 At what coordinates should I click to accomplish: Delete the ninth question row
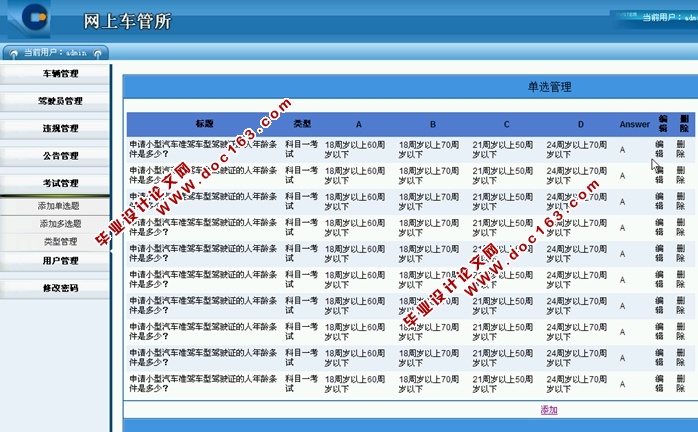[681, 358]
